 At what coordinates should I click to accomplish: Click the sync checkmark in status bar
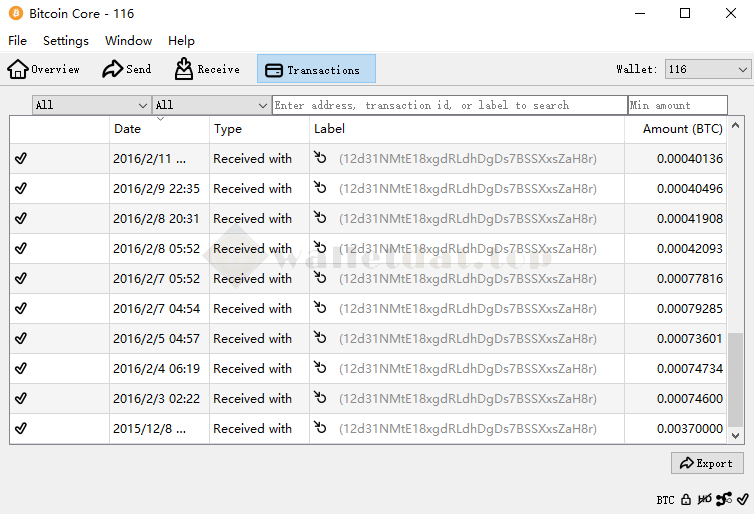pyautogui.click(x=742, y=499)
